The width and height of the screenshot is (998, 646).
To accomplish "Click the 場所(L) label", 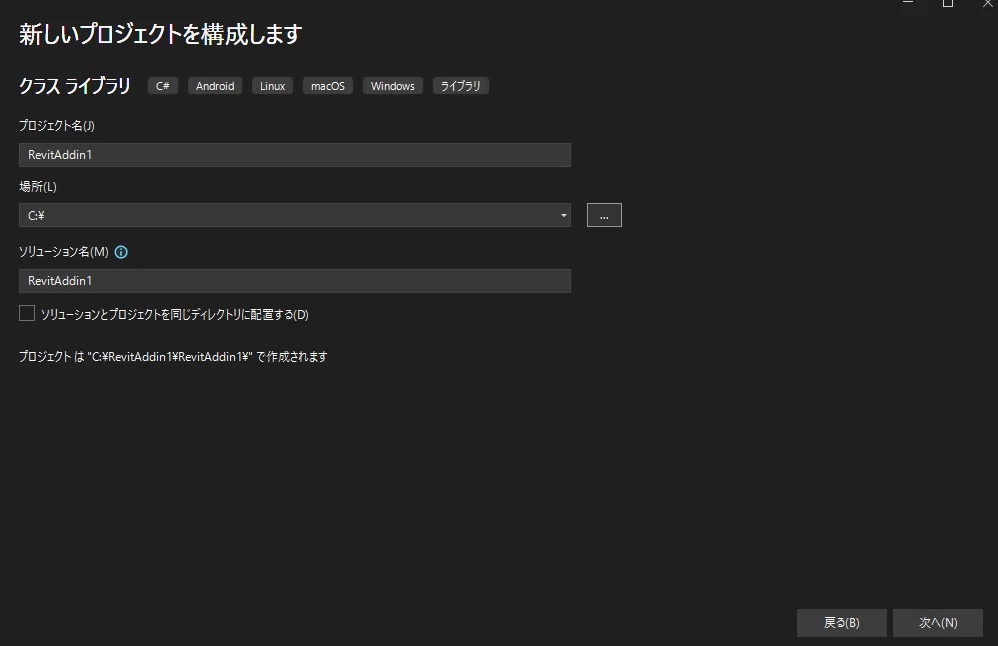I will coord(38,186).
